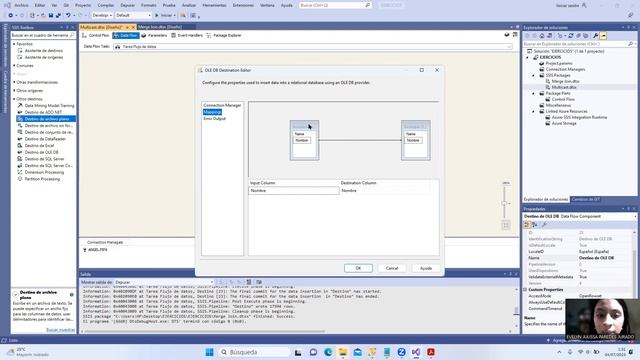640x360 pixels.
Task: Select Project.params in Solution Explorer
Action: pos(559,63)
